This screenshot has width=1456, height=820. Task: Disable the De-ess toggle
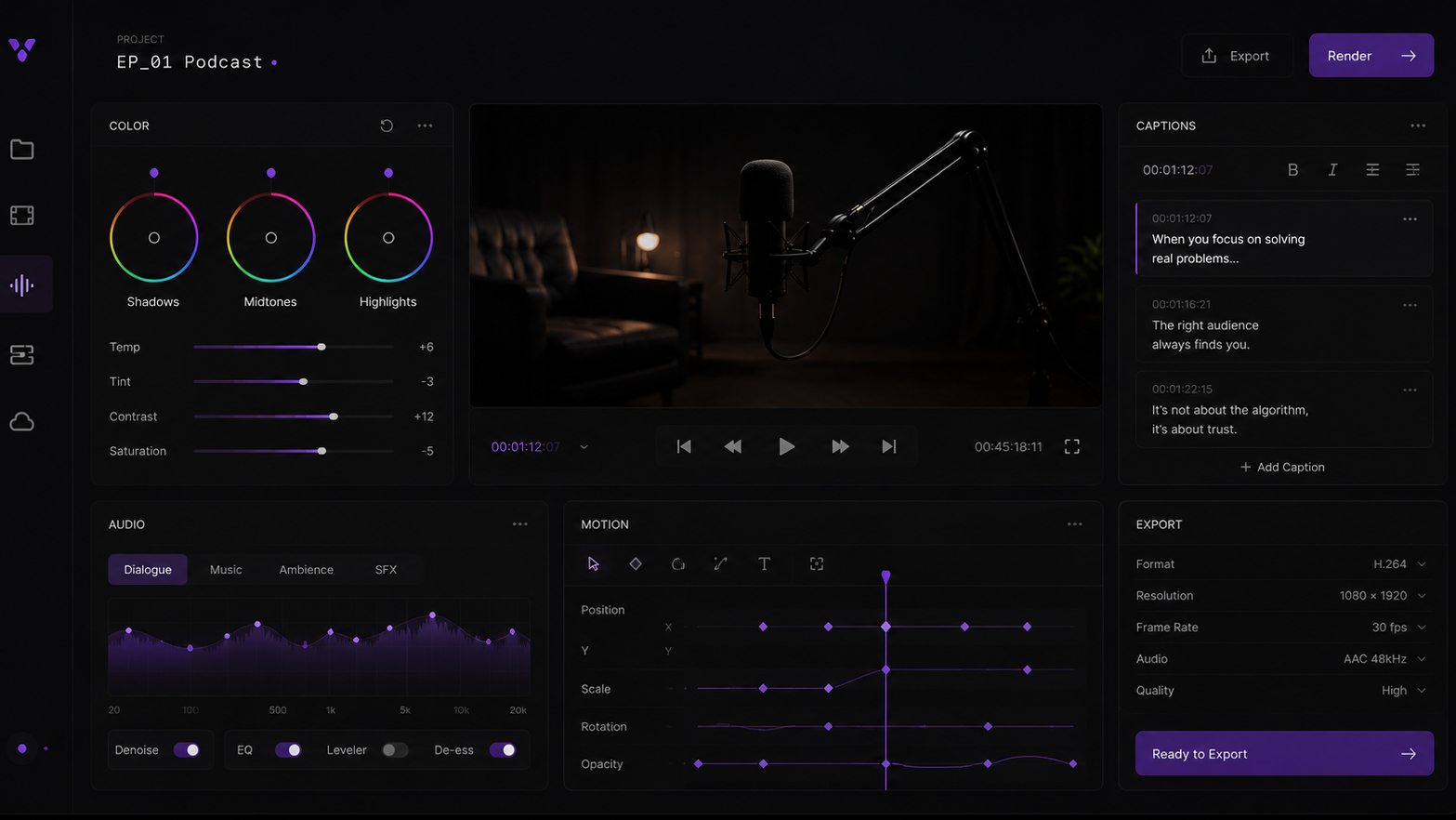click(503, 750)
